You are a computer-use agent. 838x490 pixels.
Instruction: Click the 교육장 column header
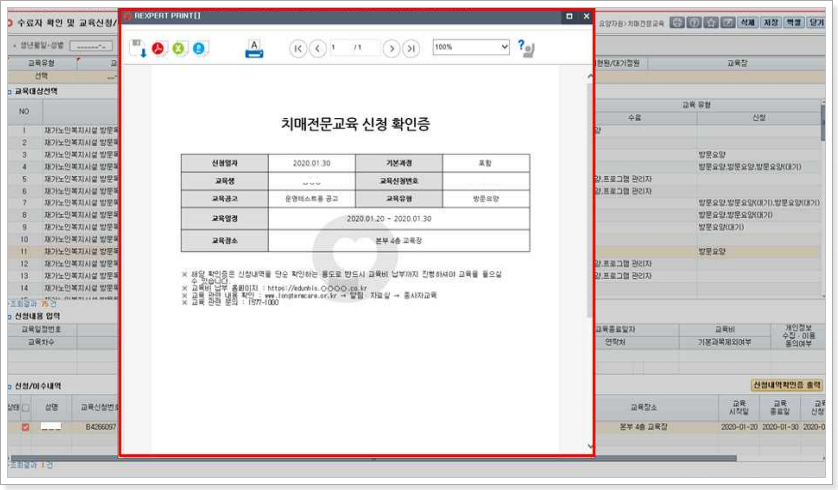(x=737, y=63)
